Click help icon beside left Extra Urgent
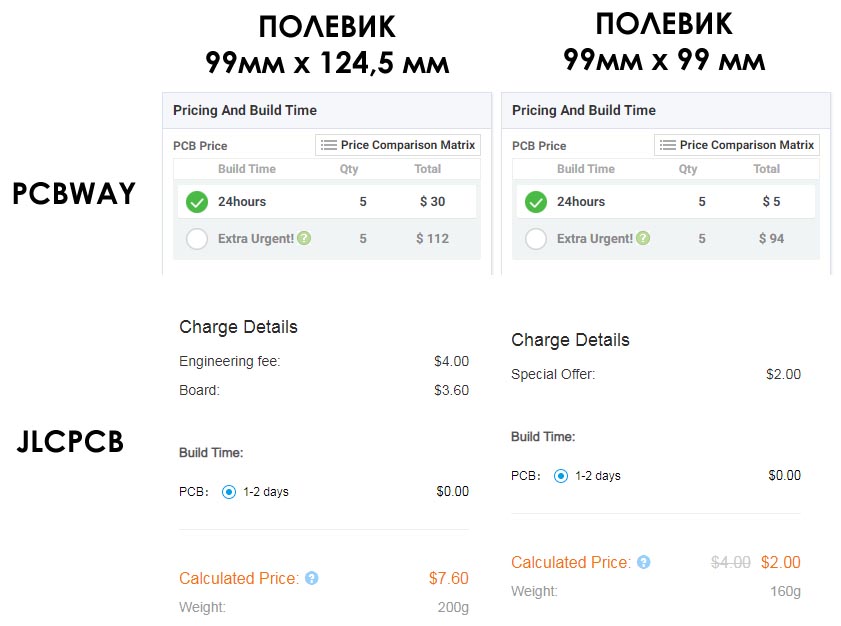The image size is (841, 626). click(304, 238)
